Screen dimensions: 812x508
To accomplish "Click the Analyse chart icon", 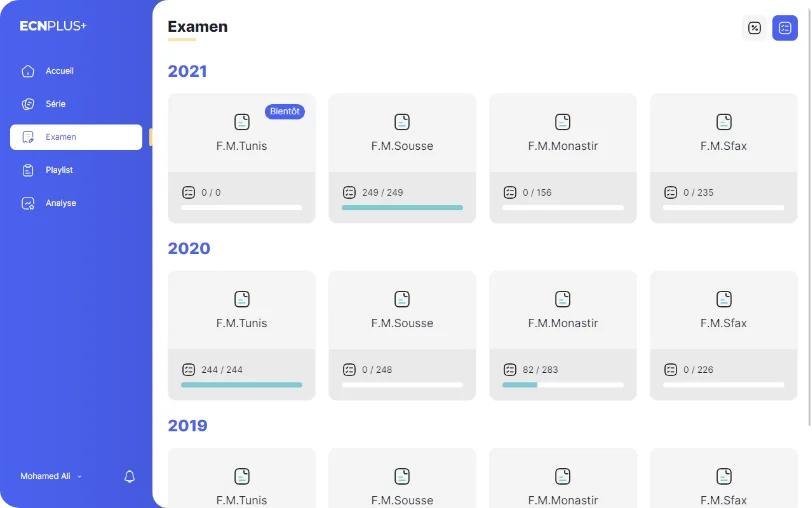I will [x=28, y=203].
